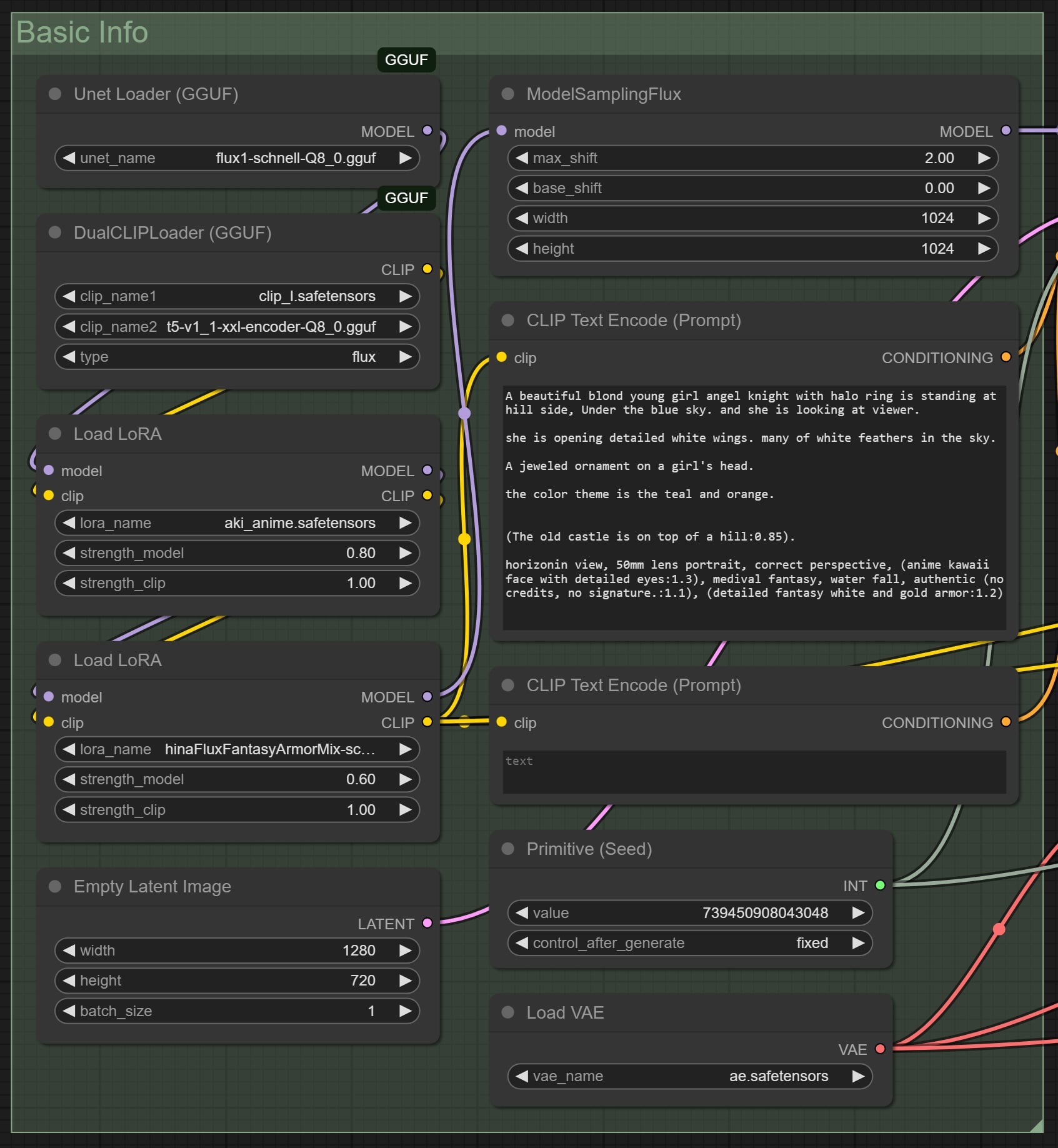Click the GGUF badge above Unet Loader

point(406,60)
